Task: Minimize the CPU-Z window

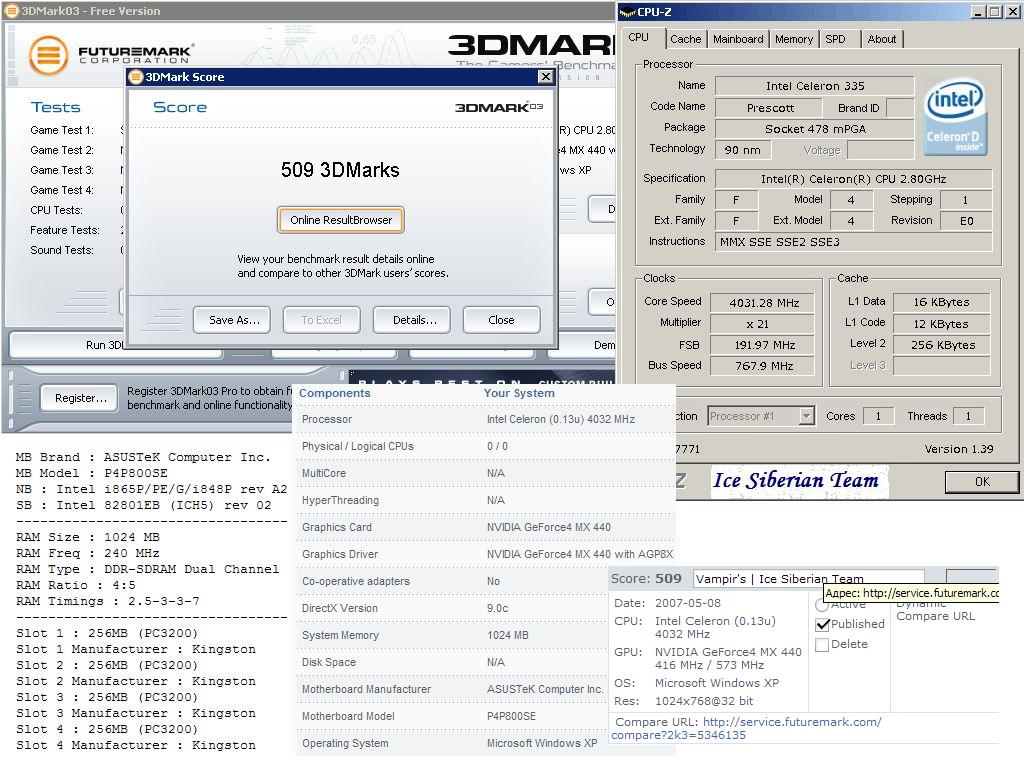Action: point(978,12)
